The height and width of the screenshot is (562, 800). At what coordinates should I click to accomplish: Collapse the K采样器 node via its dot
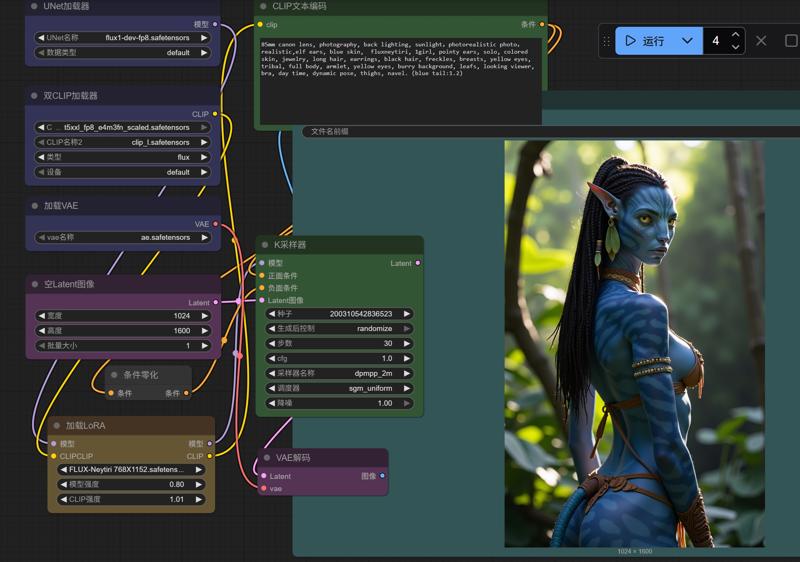263,245
